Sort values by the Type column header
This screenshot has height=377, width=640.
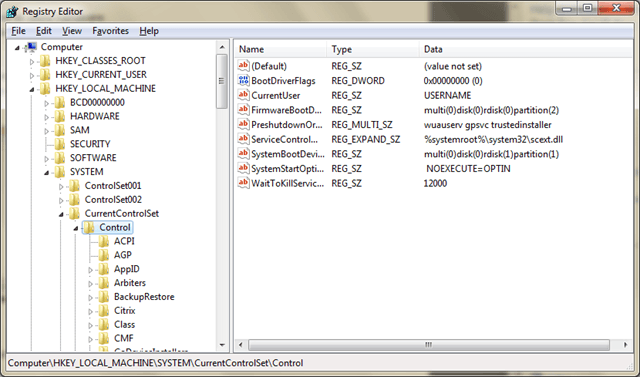coord(373,49)
